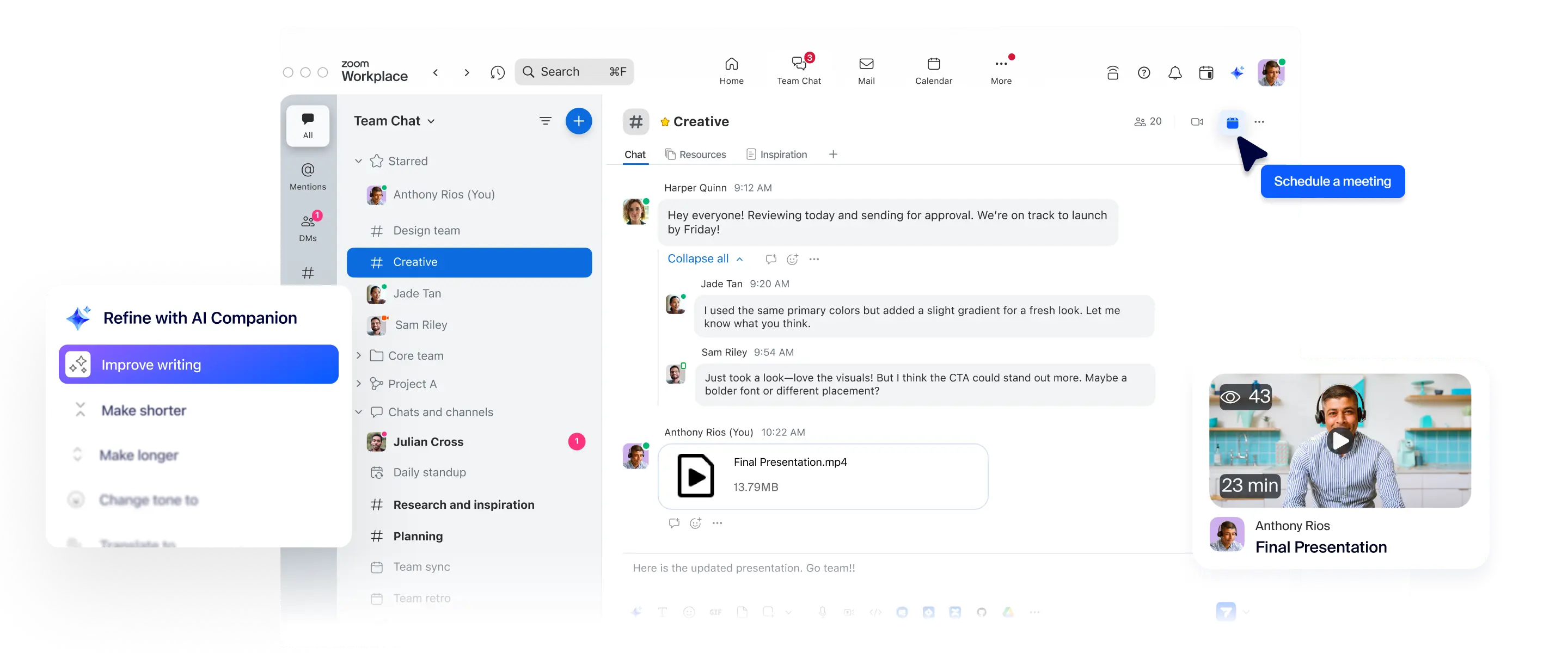Expand the Core team folder
Screen dimensions: 1568x653
click(x=359, y=355)
